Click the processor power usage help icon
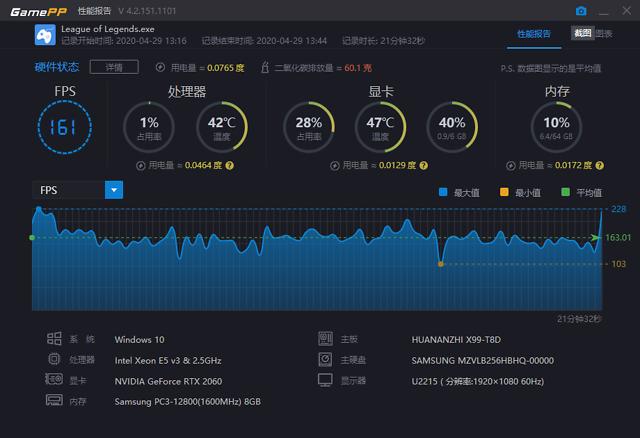 click(230, 165)
